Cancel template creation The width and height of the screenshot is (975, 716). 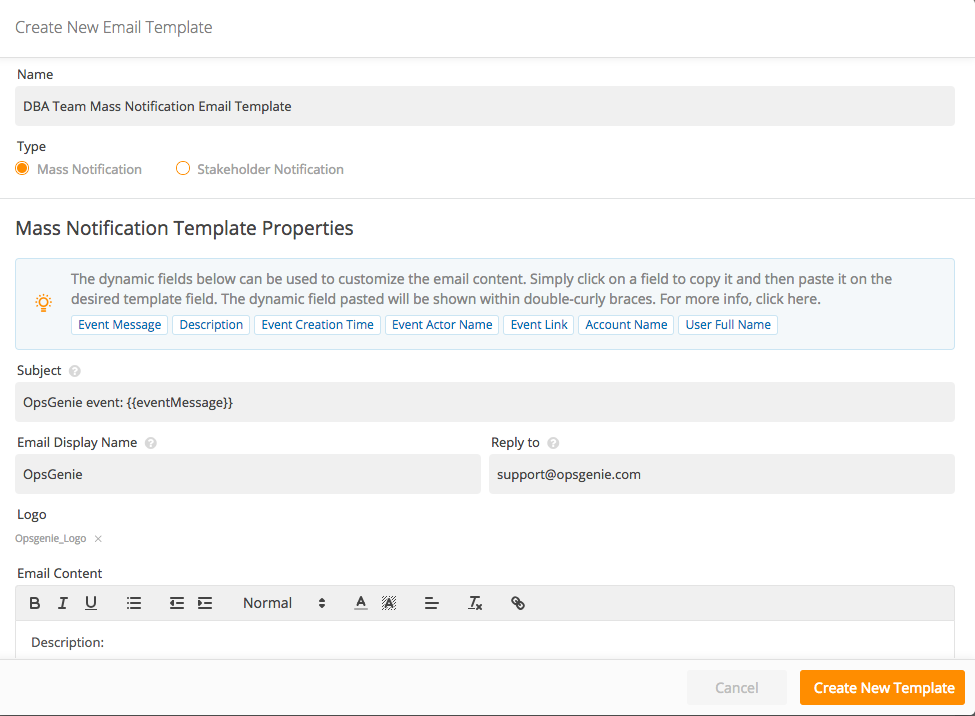coord(737,688)
